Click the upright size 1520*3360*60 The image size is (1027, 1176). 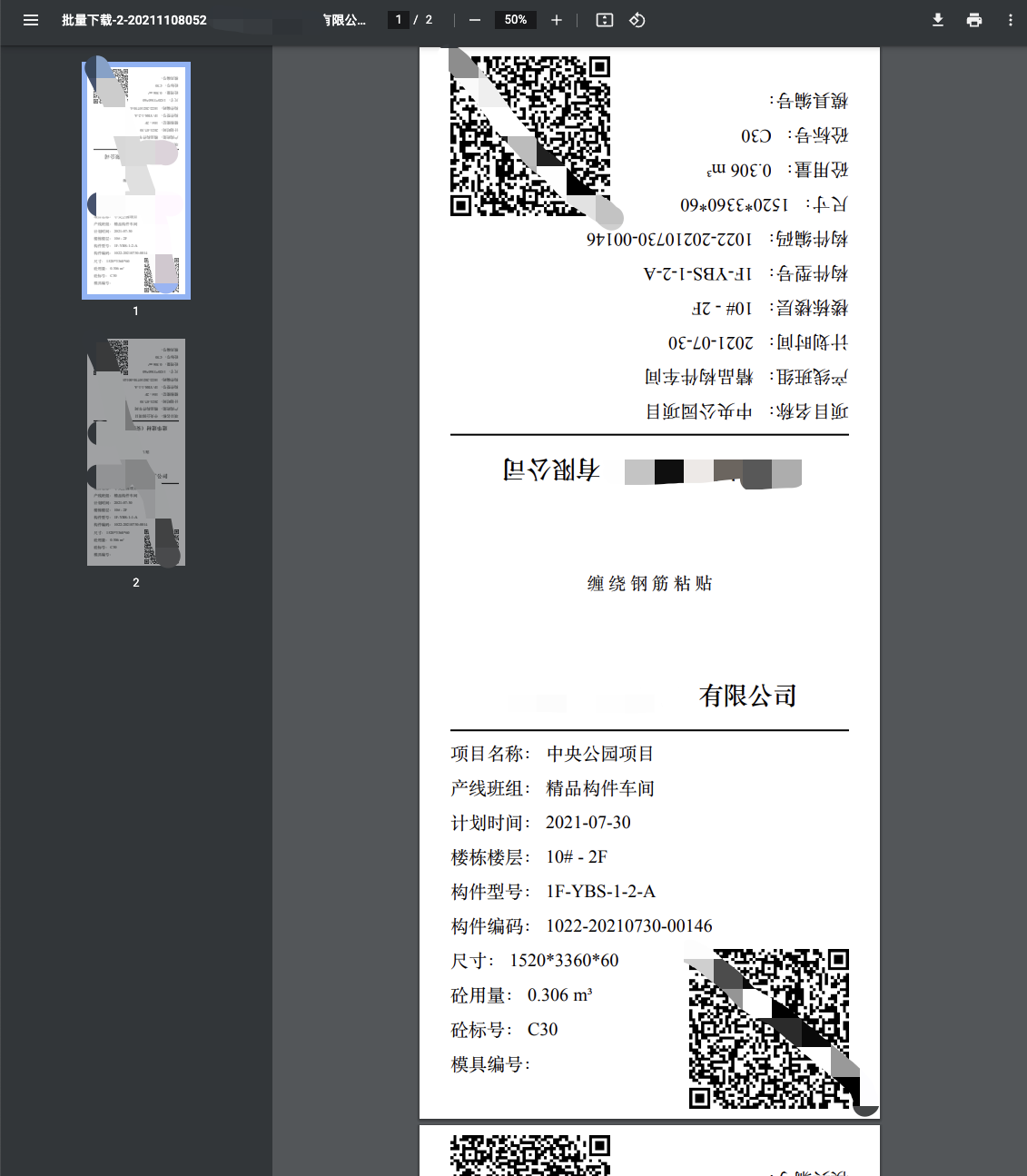click(564, 961)
